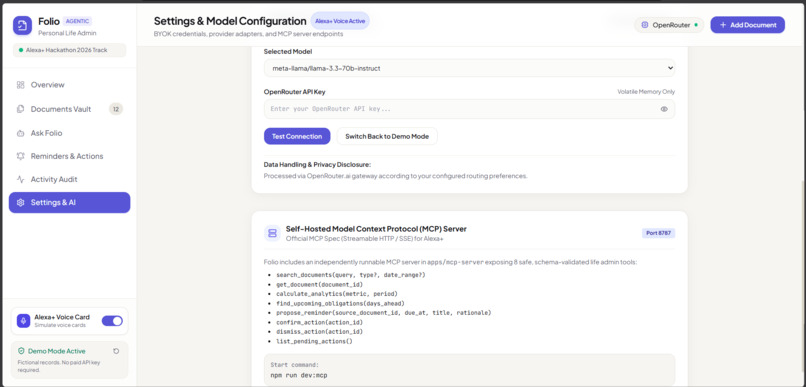Focus the OpenRouter API Key field
Viewport: 806px width, 387px height.
(469, 109)
